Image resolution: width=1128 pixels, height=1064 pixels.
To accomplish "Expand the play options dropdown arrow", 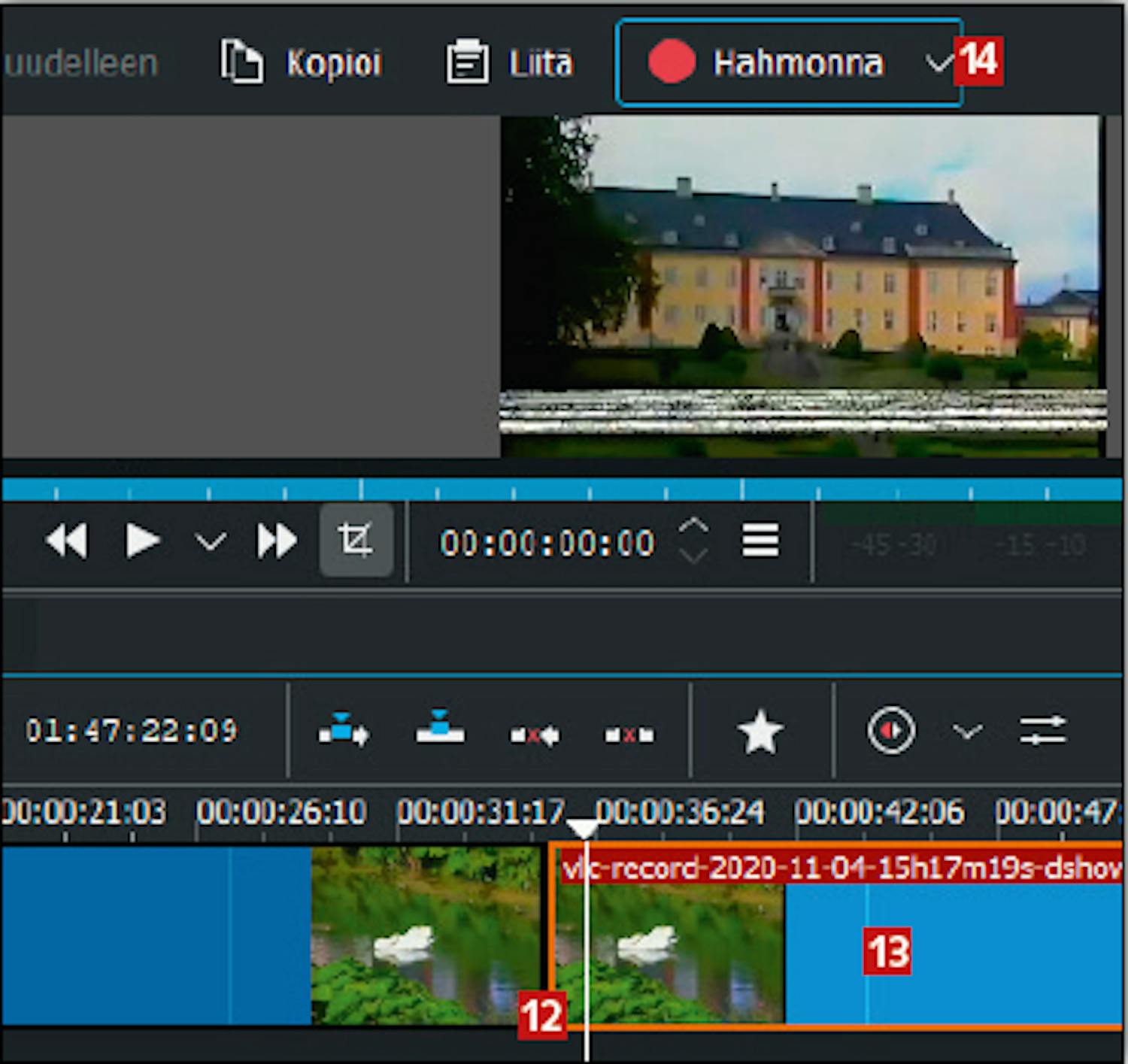I will 210,541.
